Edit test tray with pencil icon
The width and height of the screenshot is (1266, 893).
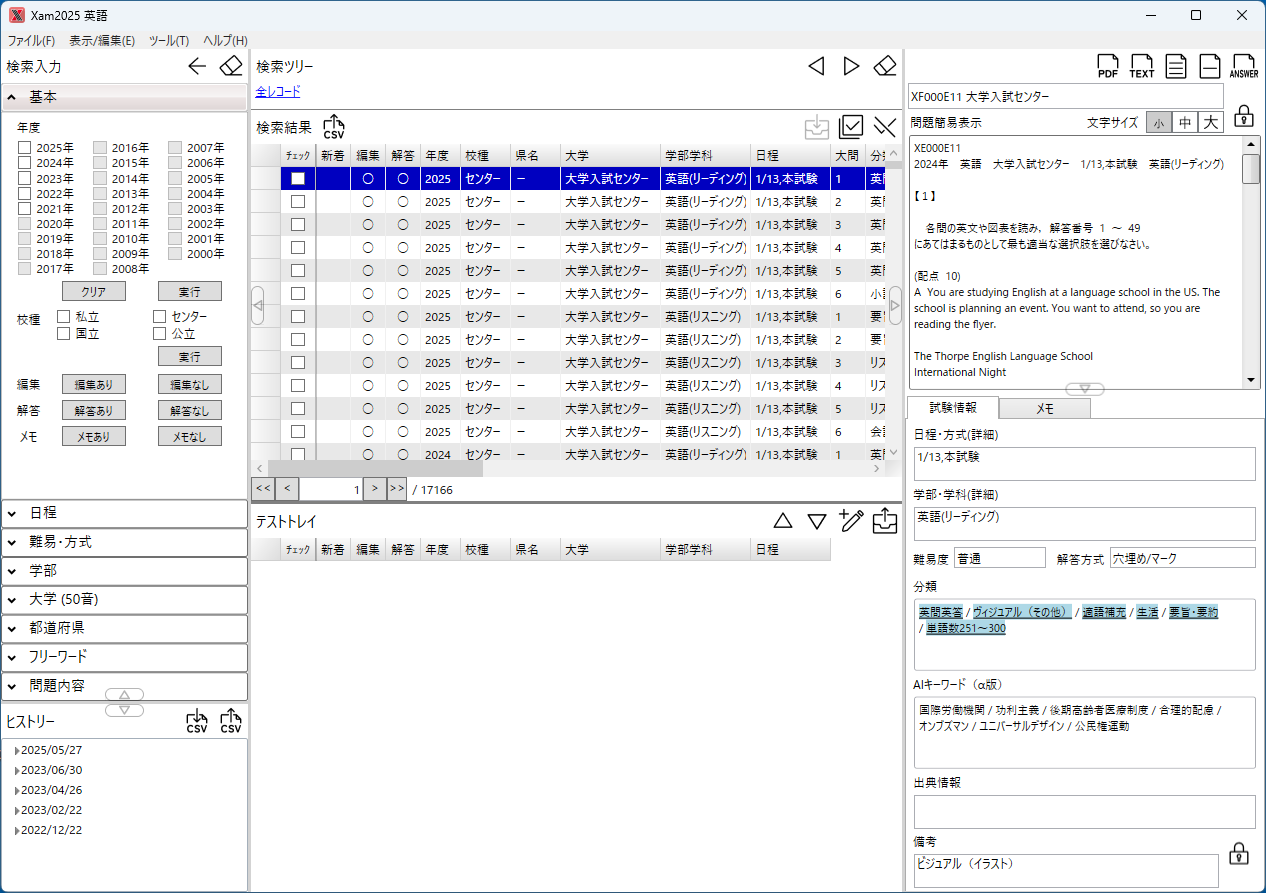pos(851,520)
